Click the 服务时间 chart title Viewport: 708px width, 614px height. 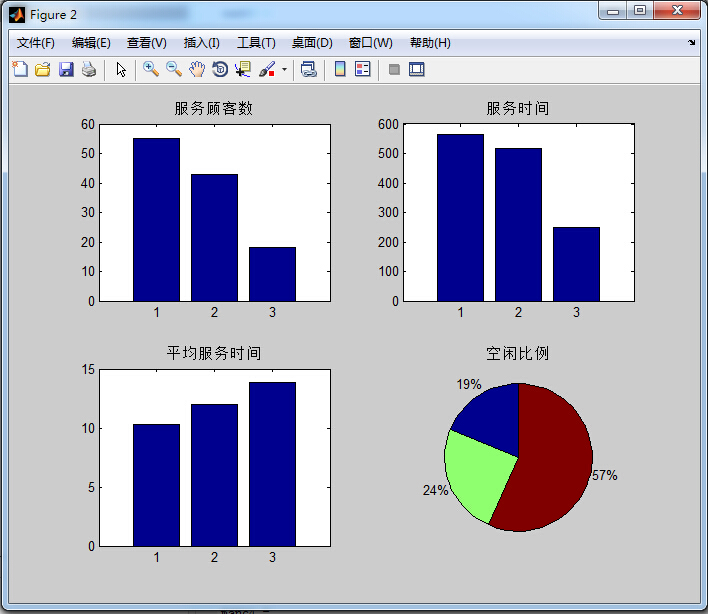coord(518,108)
